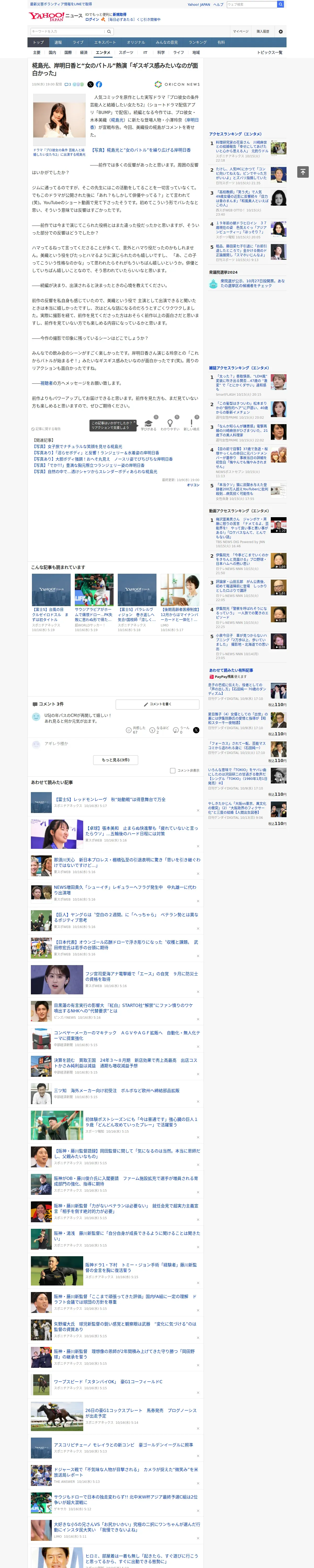Click the 記事に関する報告 link

coord(46,429)
